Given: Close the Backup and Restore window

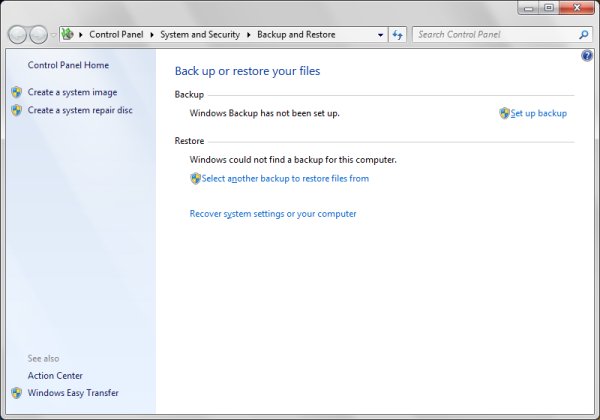Looking at the screenshot, I should click(x=577, y=8).
